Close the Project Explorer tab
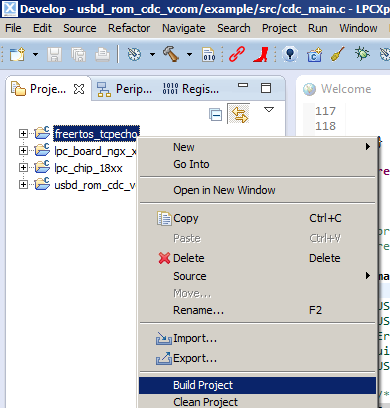This screenshot has height=408, width=390. (x=79, y=89)
